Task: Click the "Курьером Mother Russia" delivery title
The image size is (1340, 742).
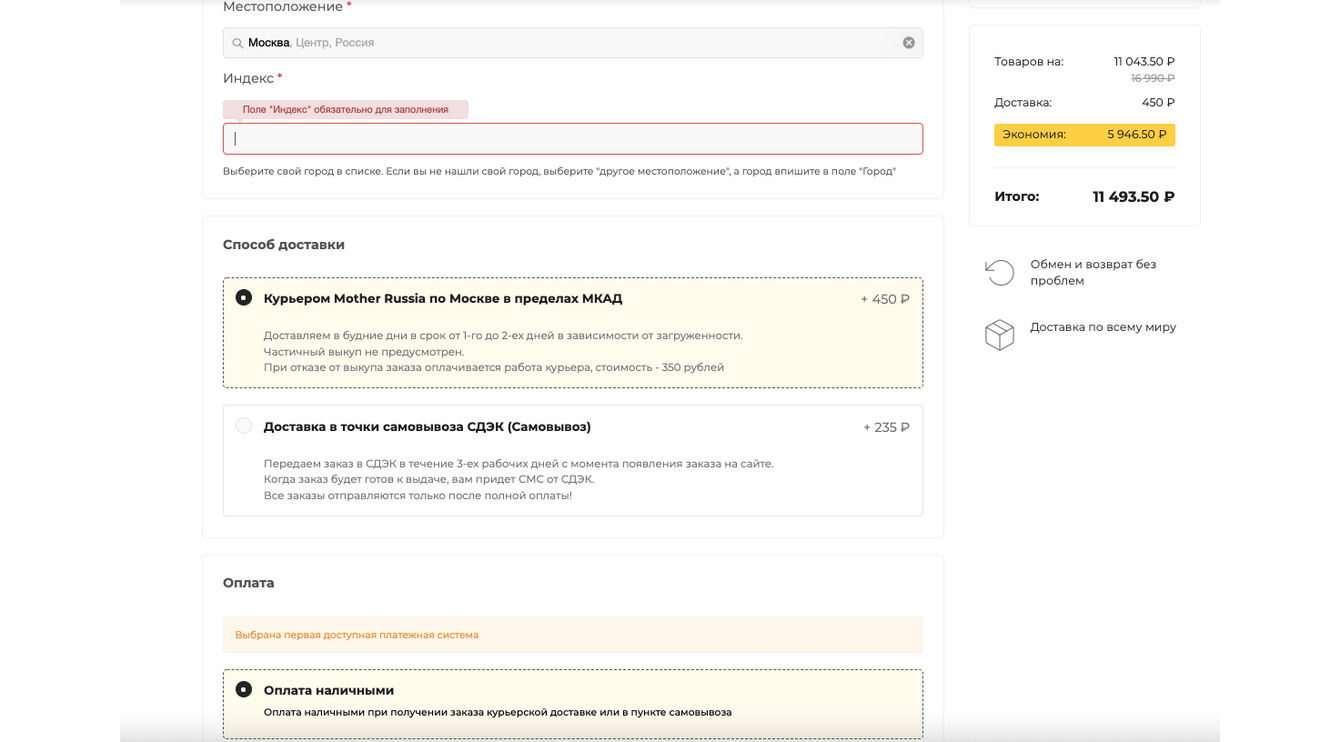Action: tap(442, 299)
